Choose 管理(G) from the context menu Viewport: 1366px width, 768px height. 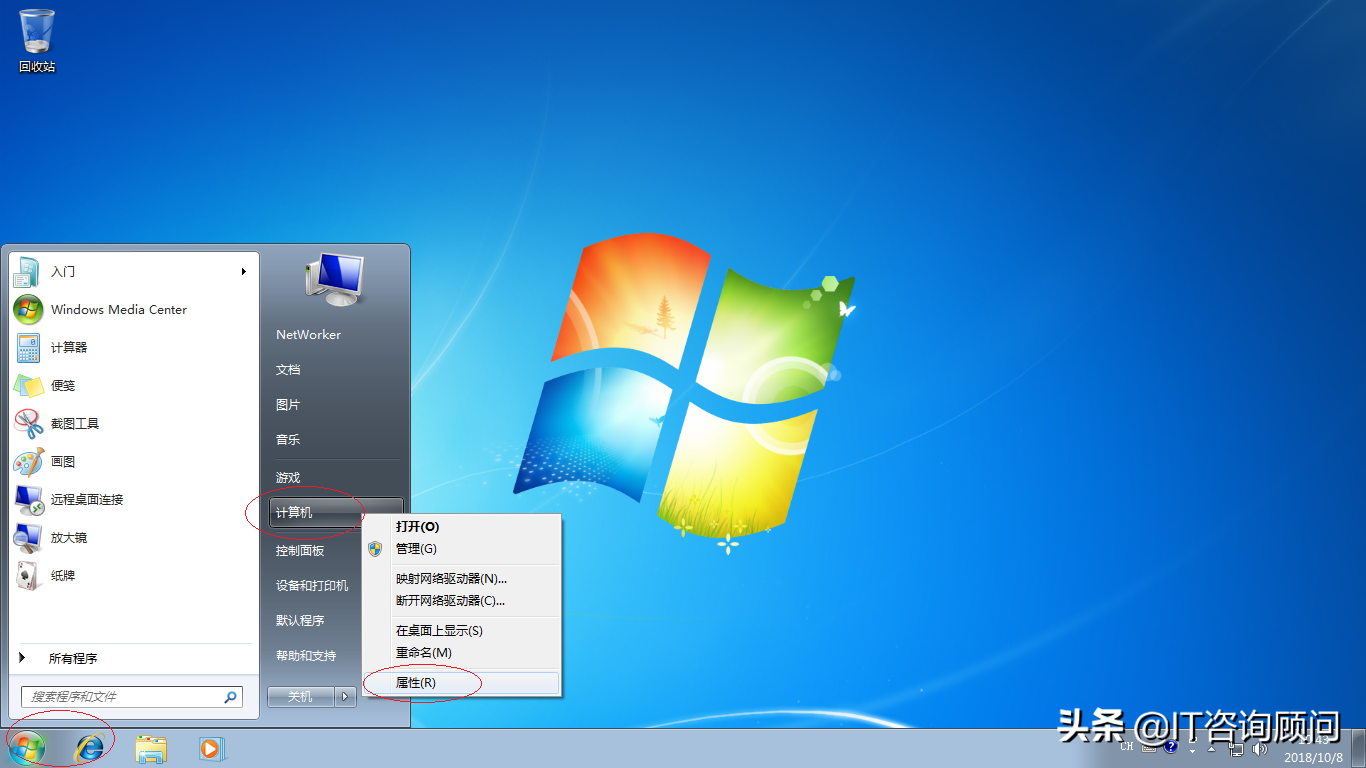tap(461, 548)
